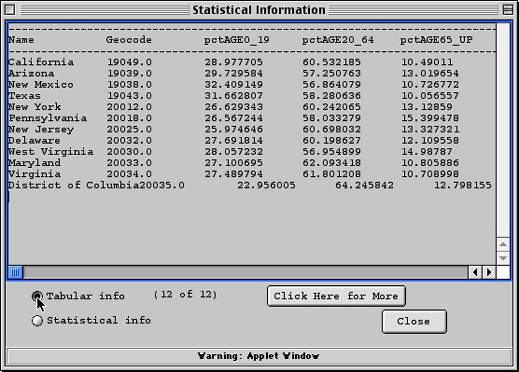Click the window collapse box in title bar
The height and width of the screenshot is (372, 519).
click(x=508, y=10)
